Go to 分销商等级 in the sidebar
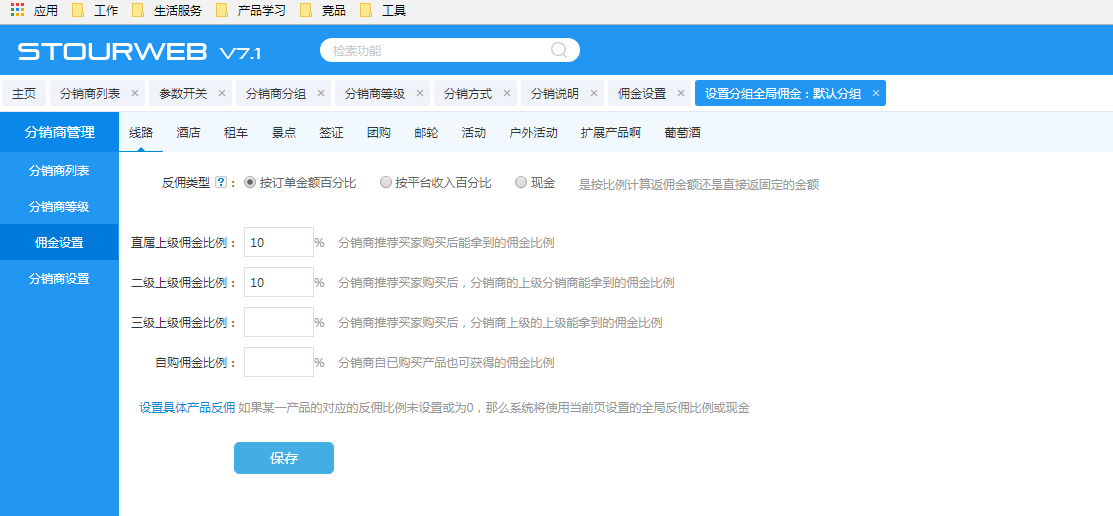 59,207
